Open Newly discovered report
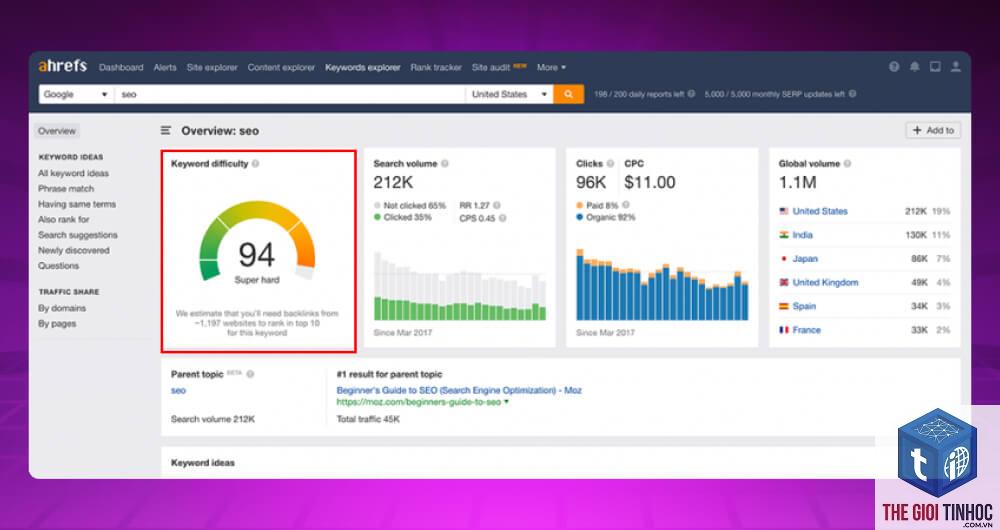Viewport: 1000px width, 530px height. [73, 250]
